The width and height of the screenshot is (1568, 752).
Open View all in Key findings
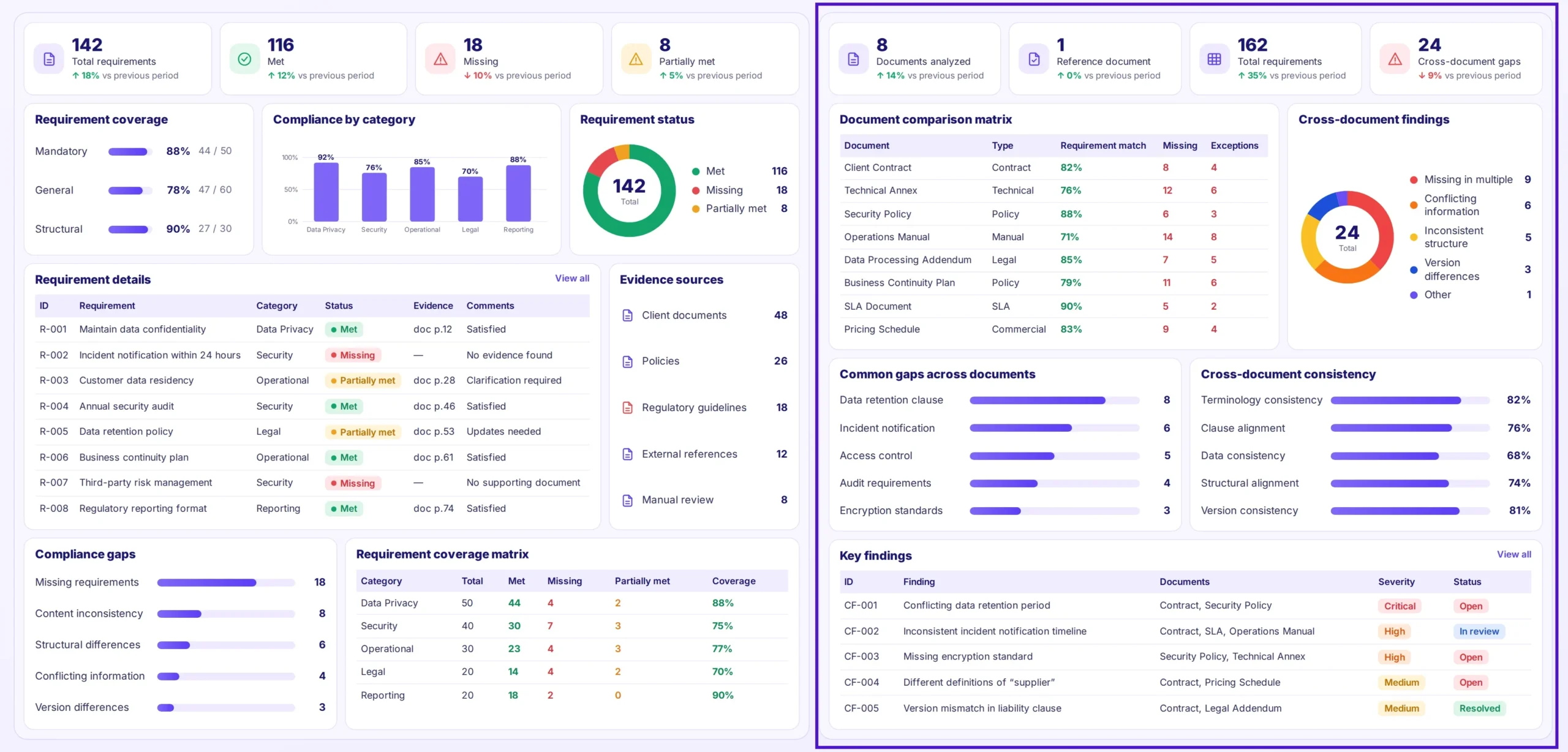tap(1514, 554)
